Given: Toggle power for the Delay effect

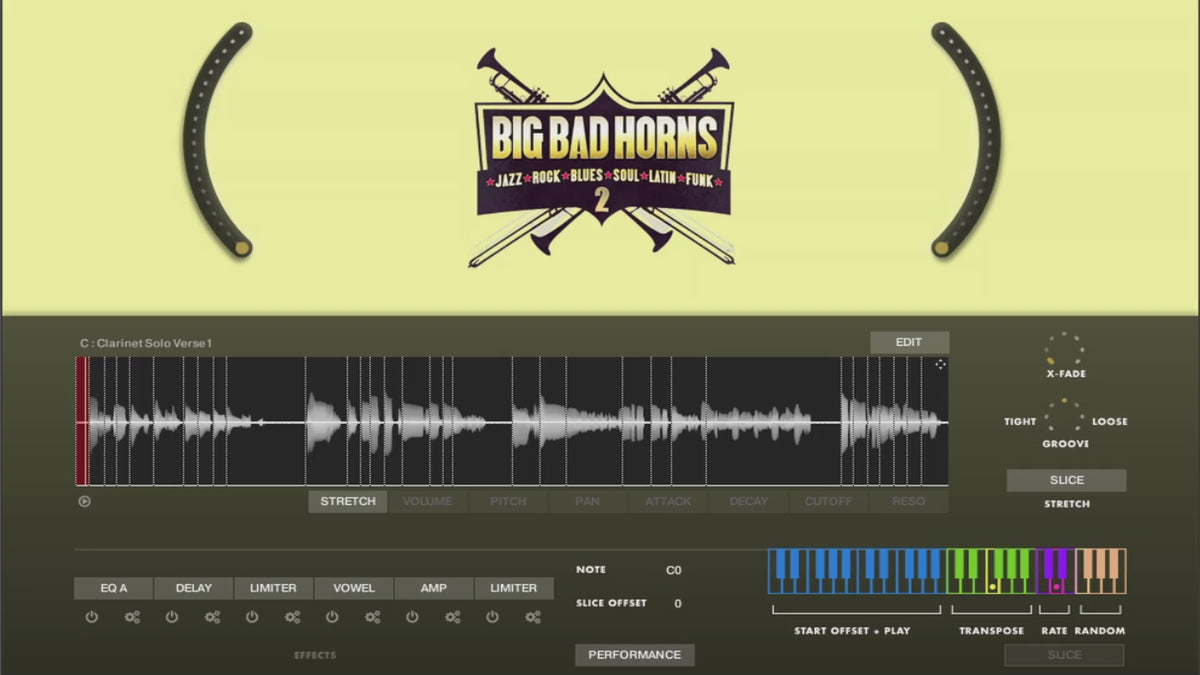Looking at the screenshot, I should click(x=172, y=617).
